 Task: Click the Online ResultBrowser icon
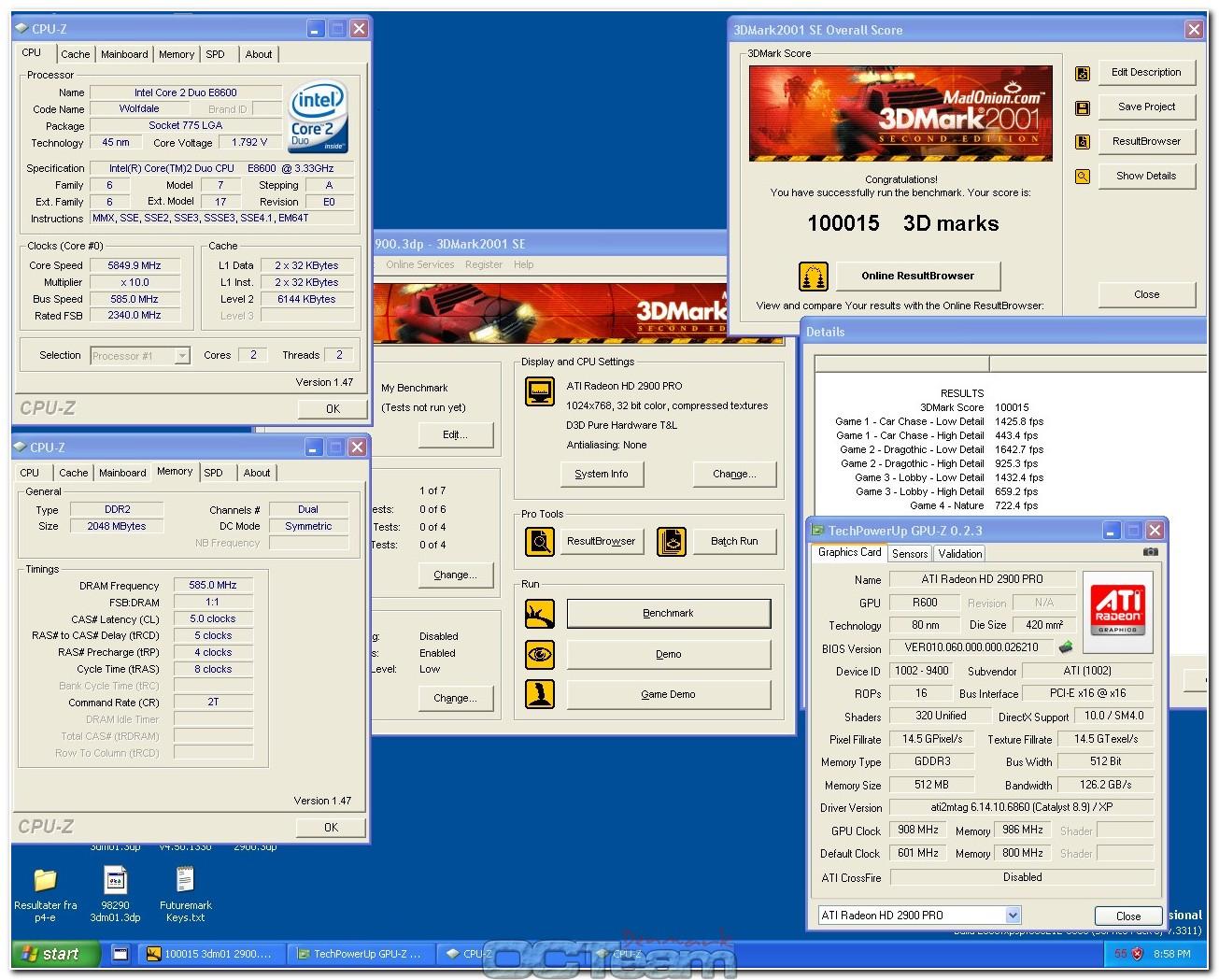pos(814,276)
